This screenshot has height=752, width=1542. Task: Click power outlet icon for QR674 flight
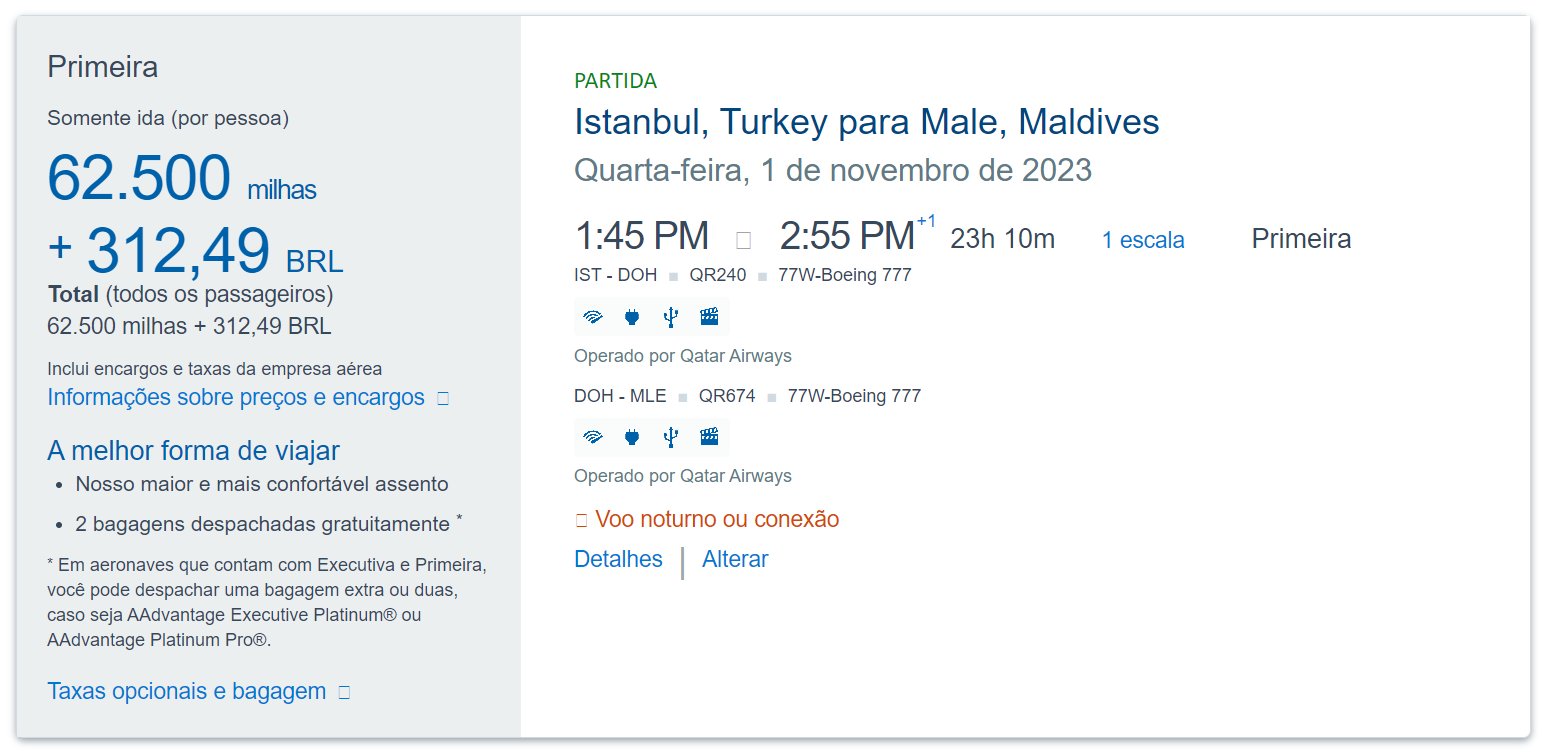click(632, 437)
